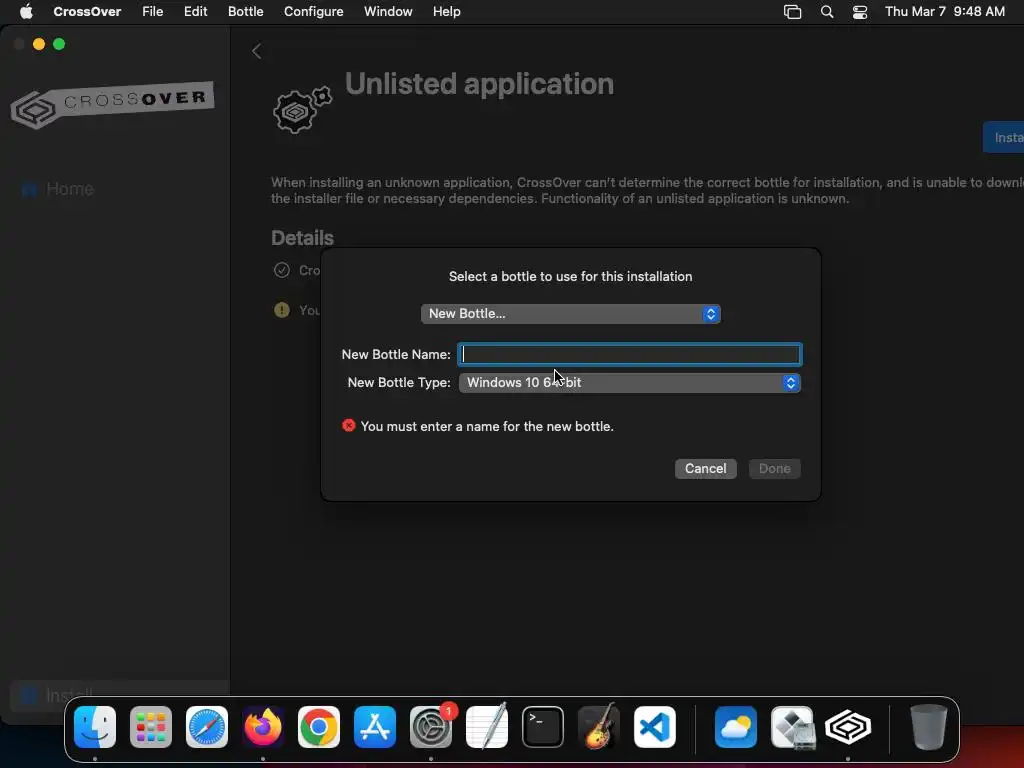Open the Edit menu

click(195, 12)
